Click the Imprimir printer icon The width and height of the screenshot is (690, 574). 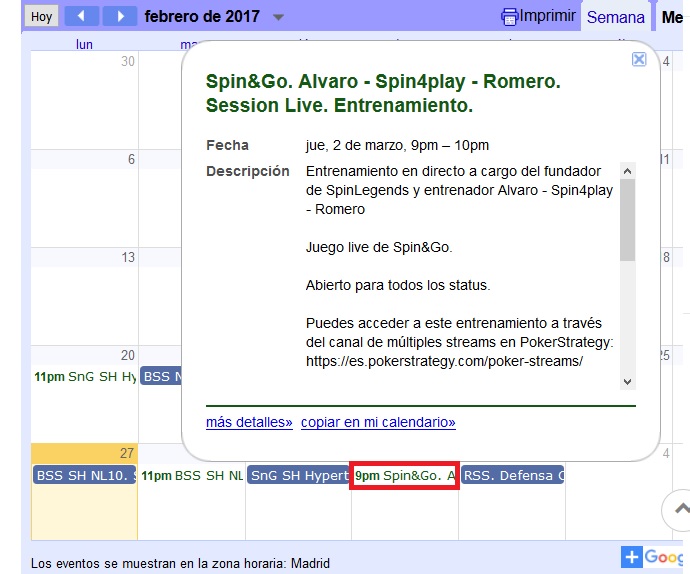pos(509,17)
